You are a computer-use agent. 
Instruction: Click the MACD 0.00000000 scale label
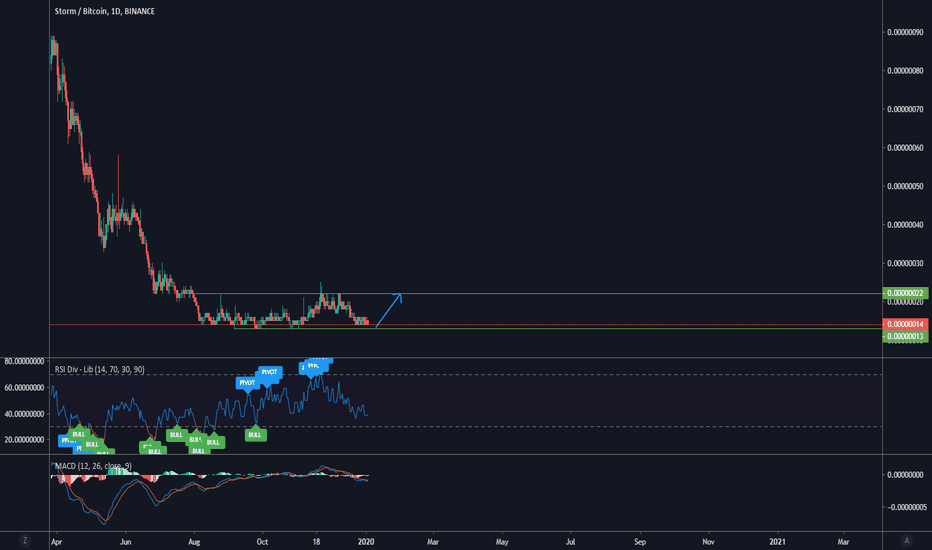[907, 474]
